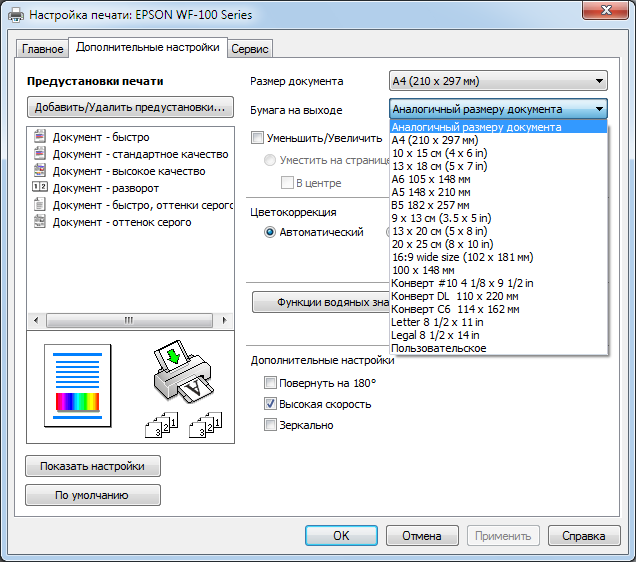Open help via 'Справка' button
The image size is (636, 562).
(584, 536)
